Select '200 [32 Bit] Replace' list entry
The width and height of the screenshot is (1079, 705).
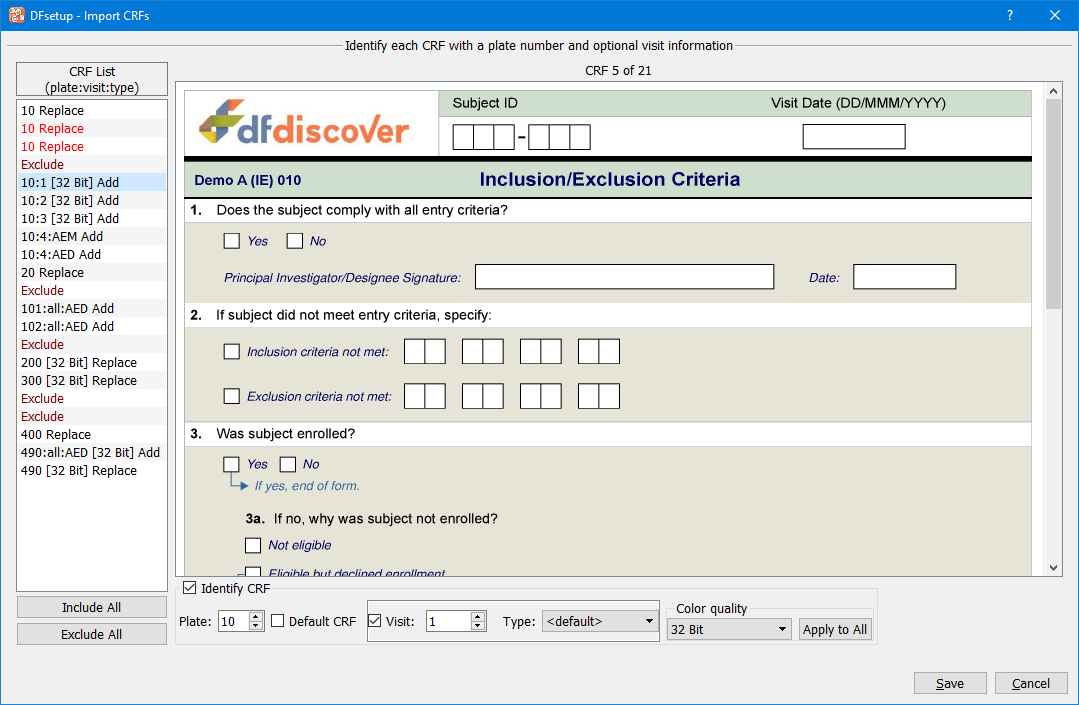coord(79,363)
